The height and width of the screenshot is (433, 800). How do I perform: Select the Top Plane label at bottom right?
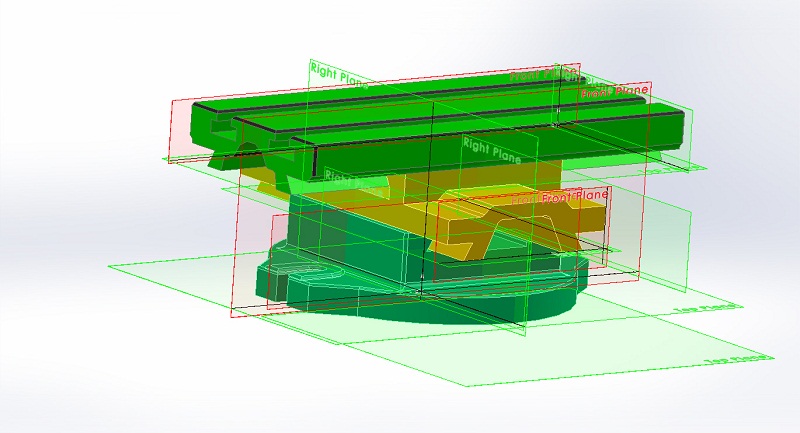point(738,360)
